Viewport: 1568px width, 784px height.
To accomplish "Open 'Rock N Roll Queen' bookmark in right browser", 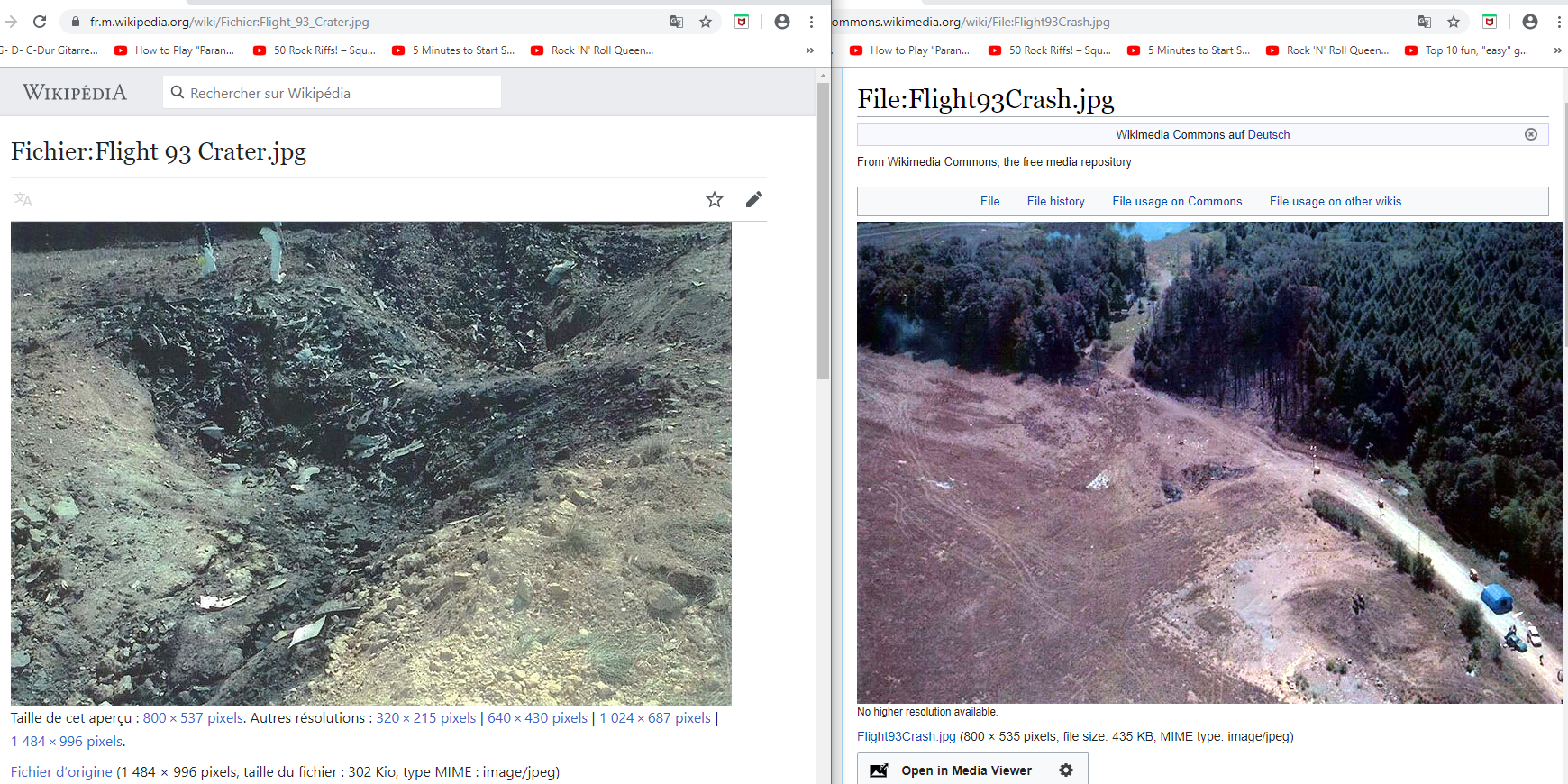I will pos(1328,50).
